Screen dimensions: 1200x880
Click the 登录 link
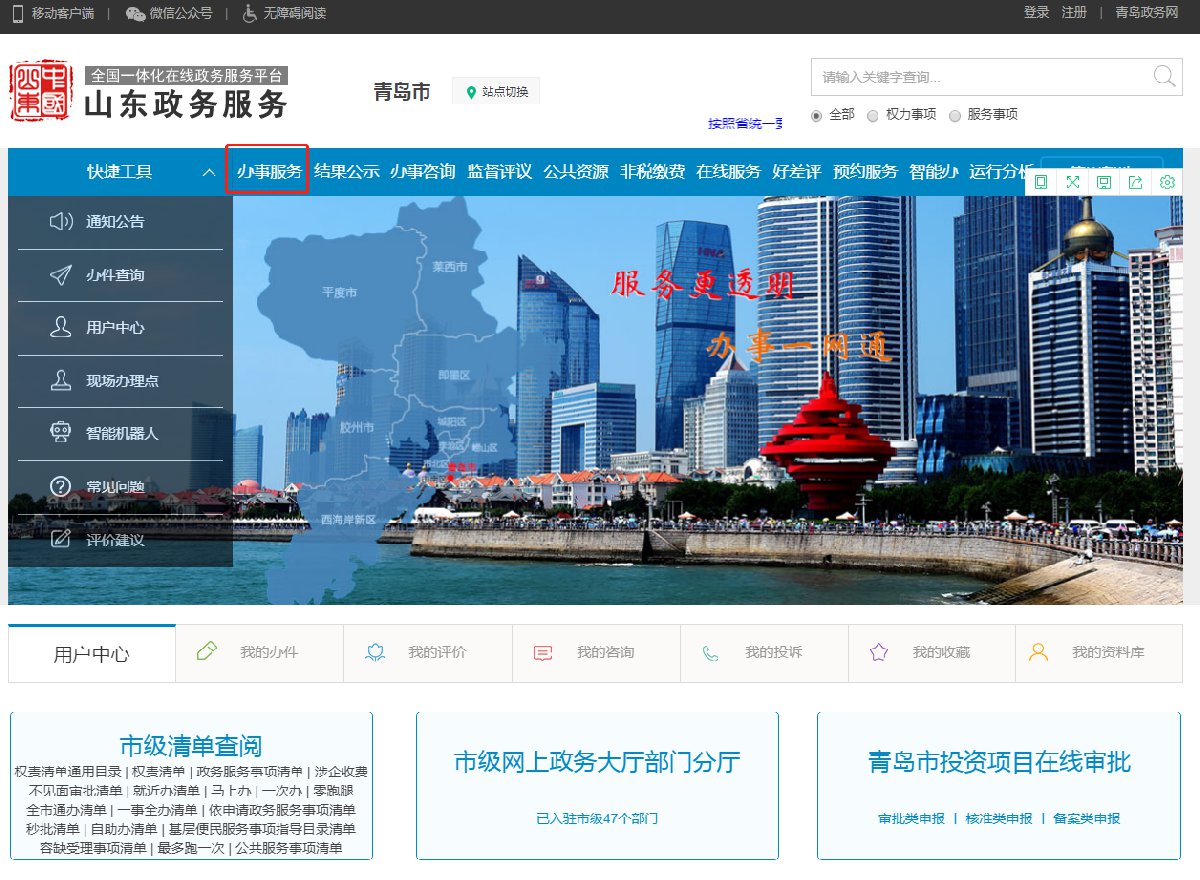click(x=1036, y=13)
